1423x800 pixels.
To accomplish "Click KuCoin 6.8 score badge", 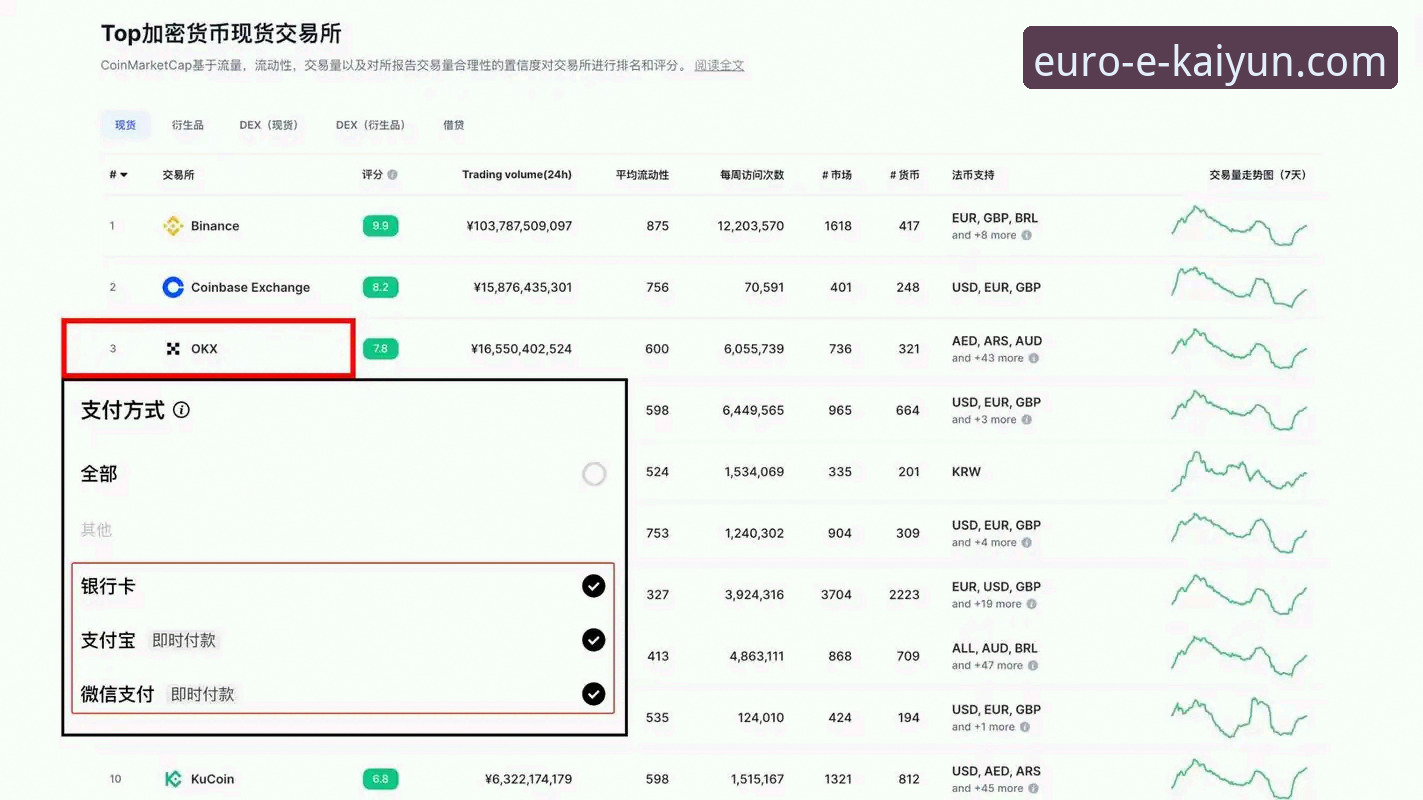I will 380,779.
